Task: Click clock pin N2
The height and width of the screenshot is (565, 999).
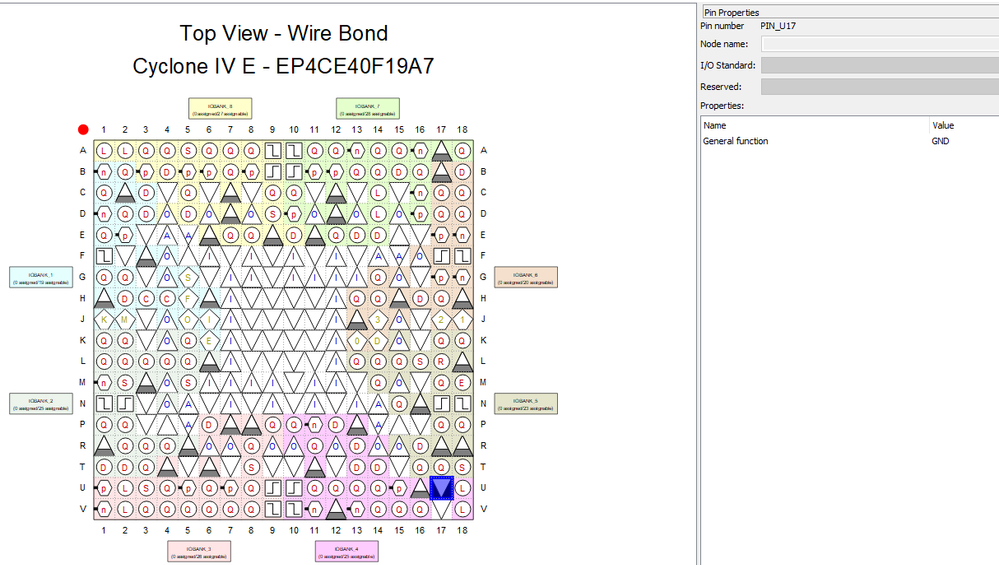Action: click(x=125, y=403)
